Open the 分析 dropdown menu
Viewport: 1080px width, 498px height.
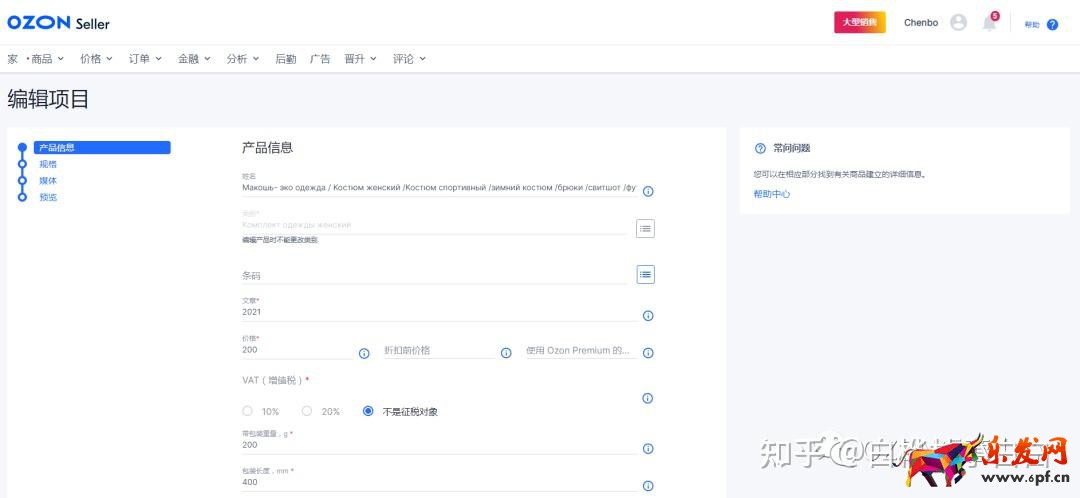tap(242, 59)
